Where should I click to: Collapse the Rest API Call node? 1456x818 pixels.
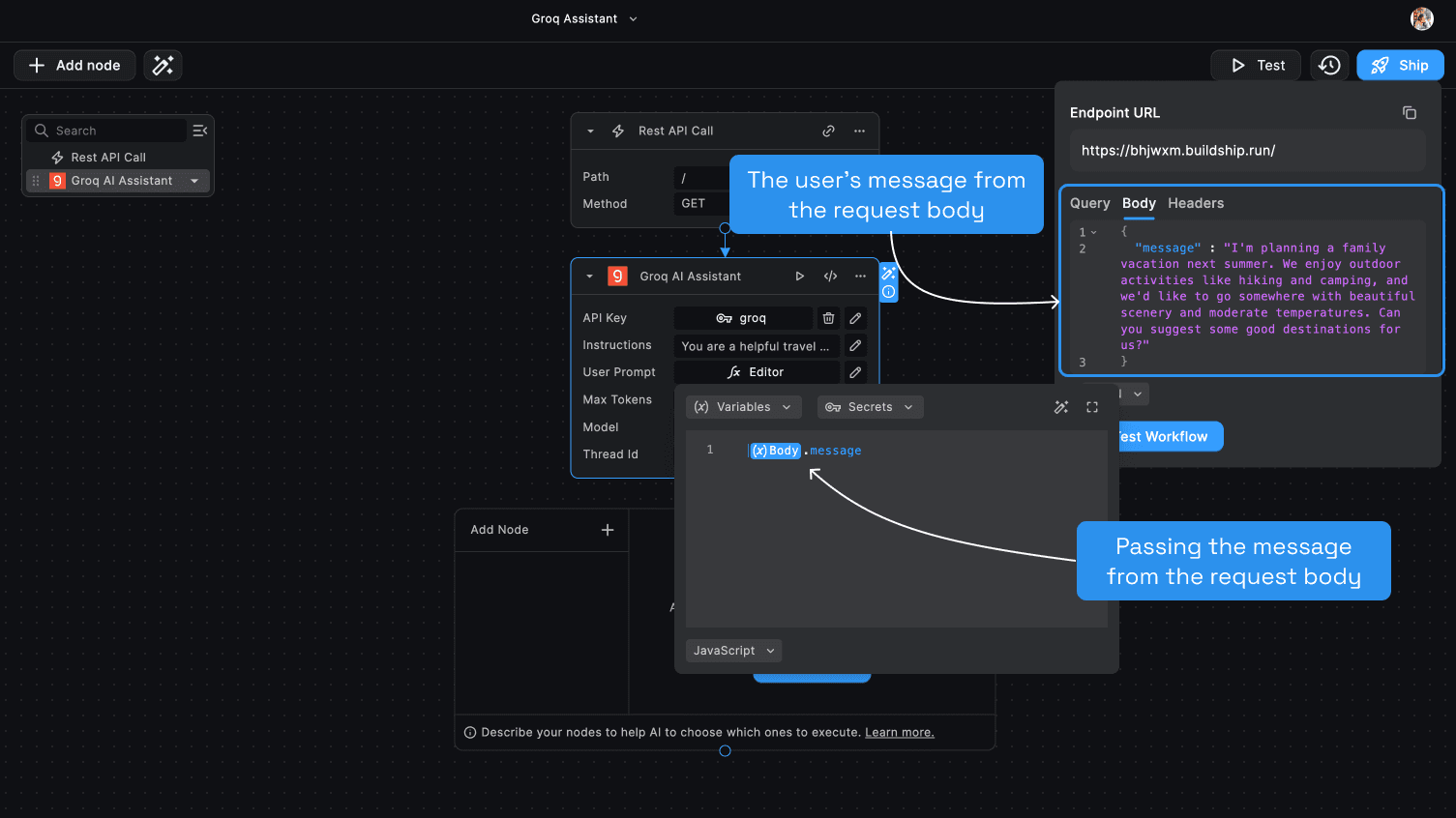point(590,131)
